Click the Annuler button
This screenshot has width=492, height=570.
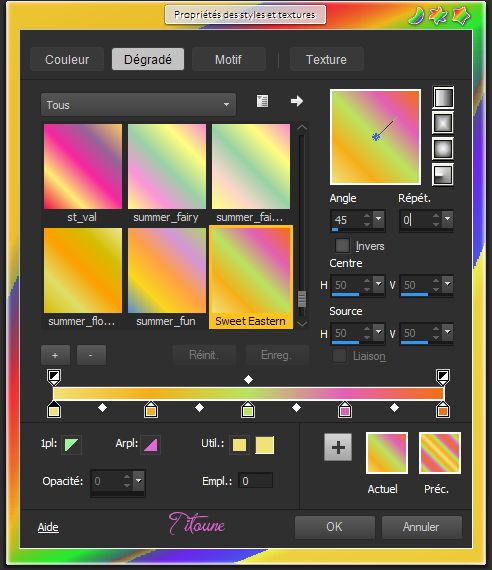pyautogui.click(x=421, y=527)
